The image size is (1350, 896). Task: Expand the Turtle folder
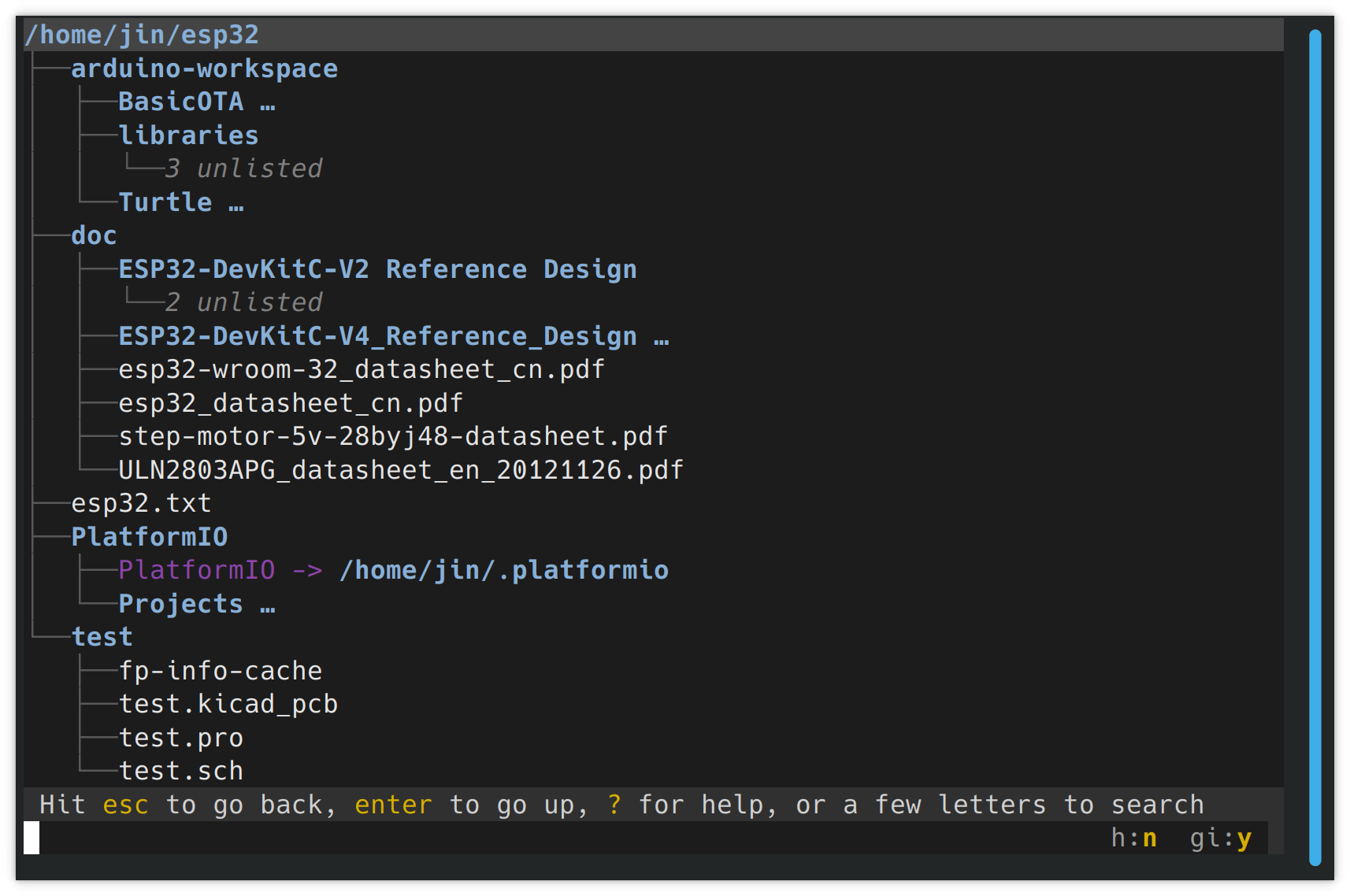coord(181,202)
